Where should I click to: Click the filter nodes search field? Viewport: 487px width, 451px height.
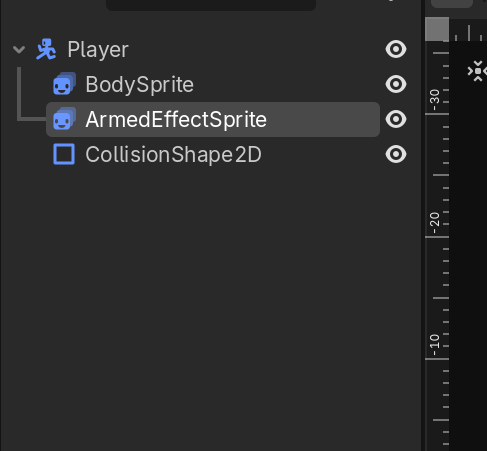(211, 5)
